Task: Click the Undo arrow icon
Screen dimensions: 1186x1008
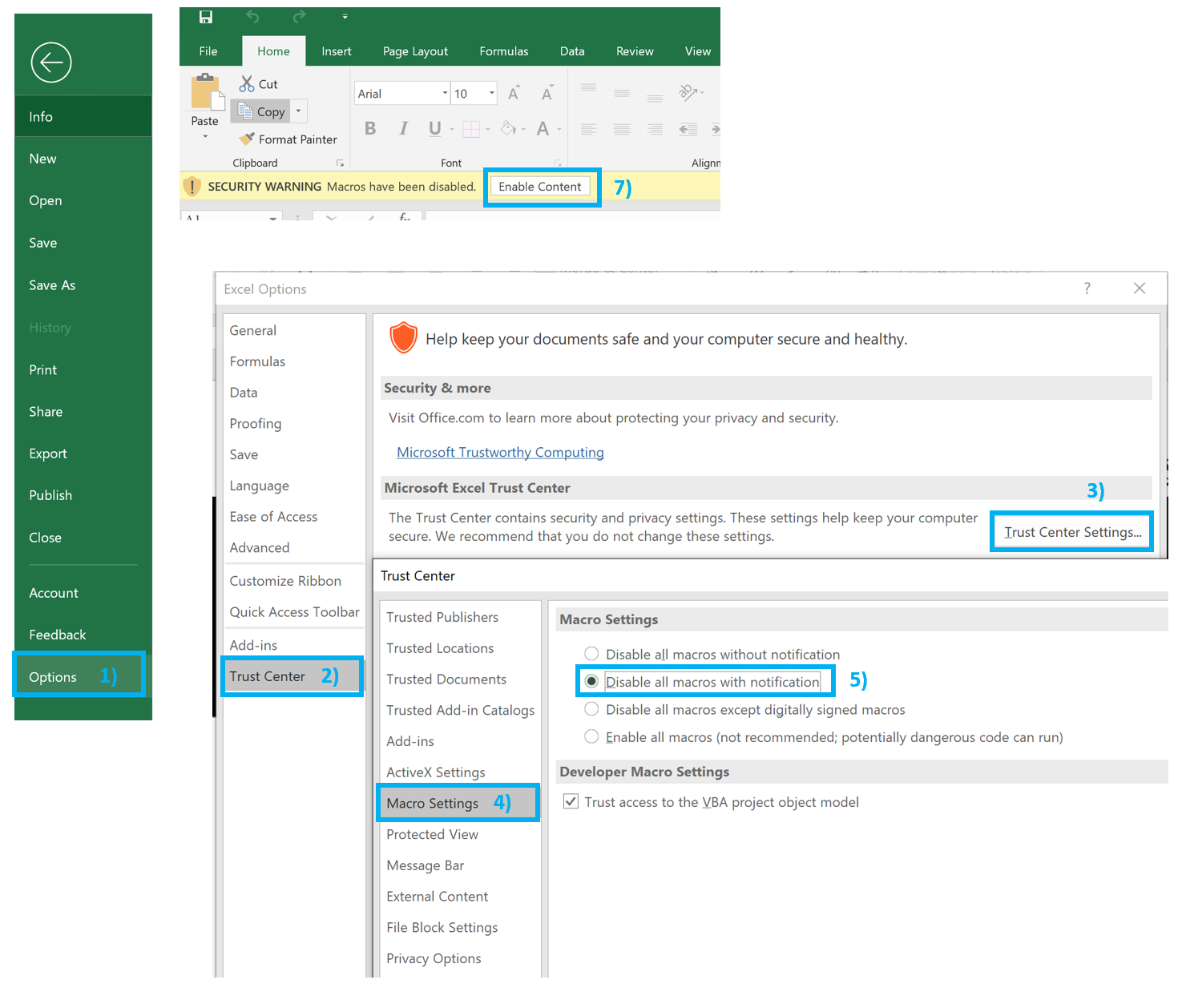Action: (252, 17)
